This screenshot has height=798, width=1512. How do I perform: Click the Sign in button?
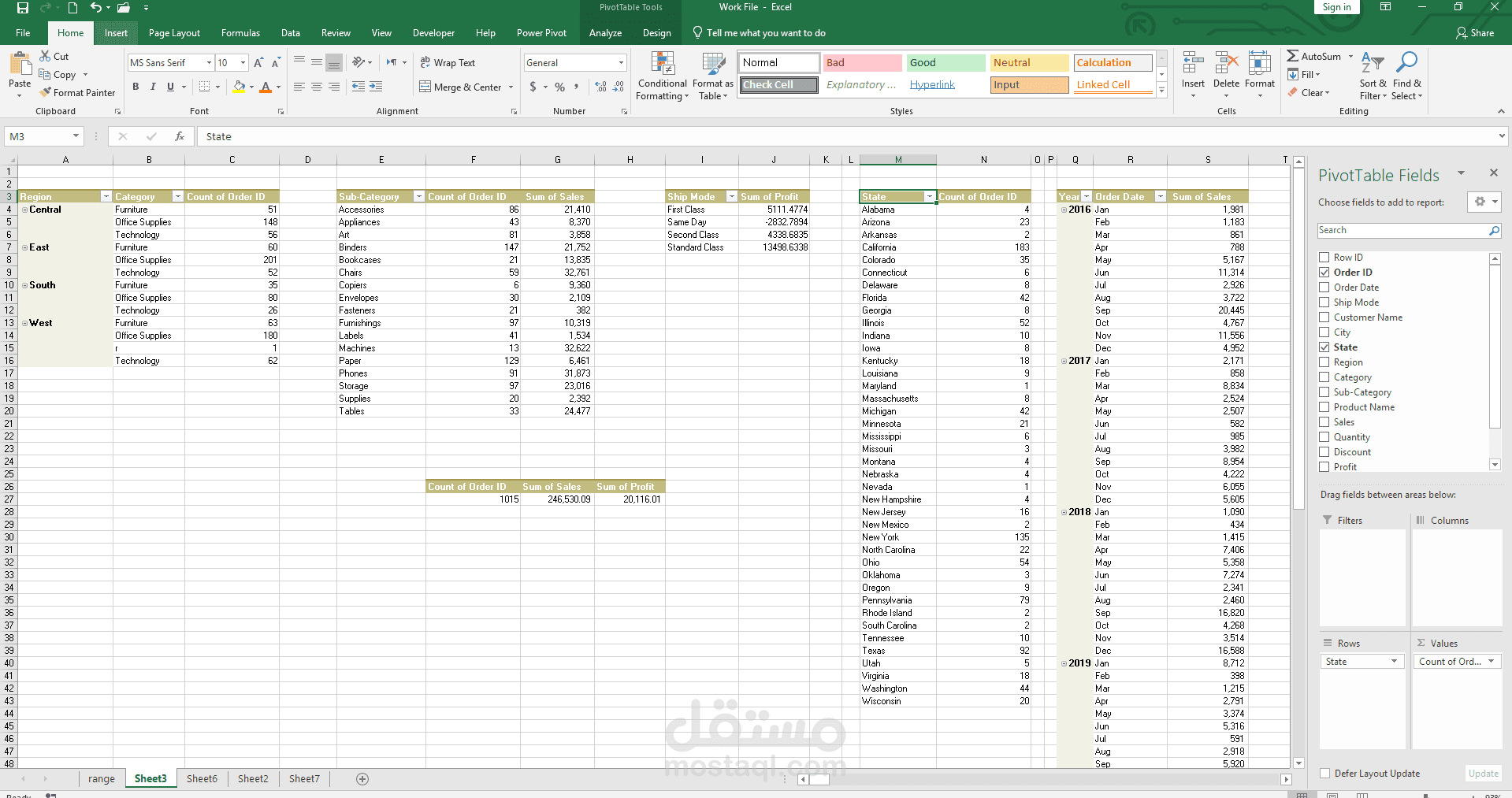tap(1336, 7)
